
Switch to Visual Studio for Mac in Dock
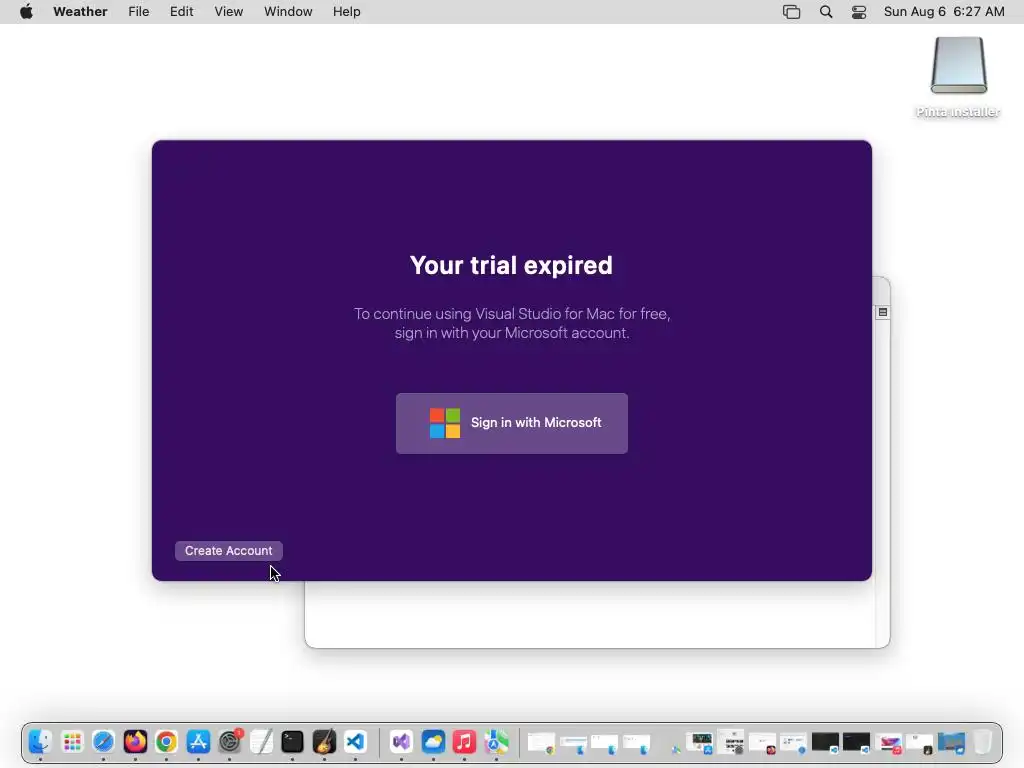click(401, 742)
